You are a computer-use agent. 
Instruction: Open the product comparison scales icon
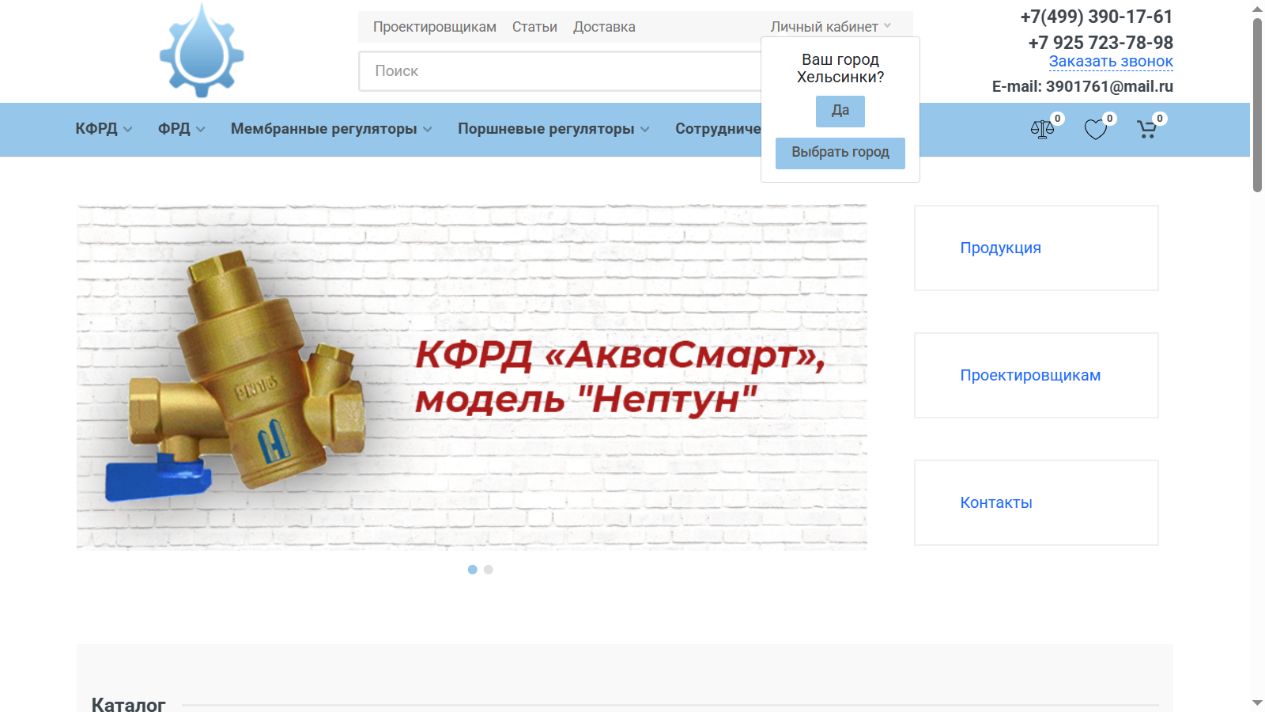tap(1042, 129)
